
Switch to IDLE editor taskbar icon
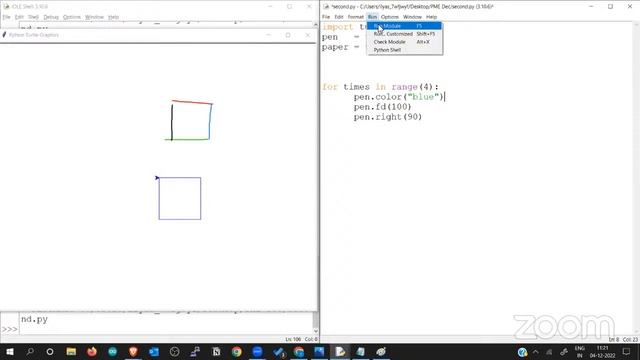340,351
